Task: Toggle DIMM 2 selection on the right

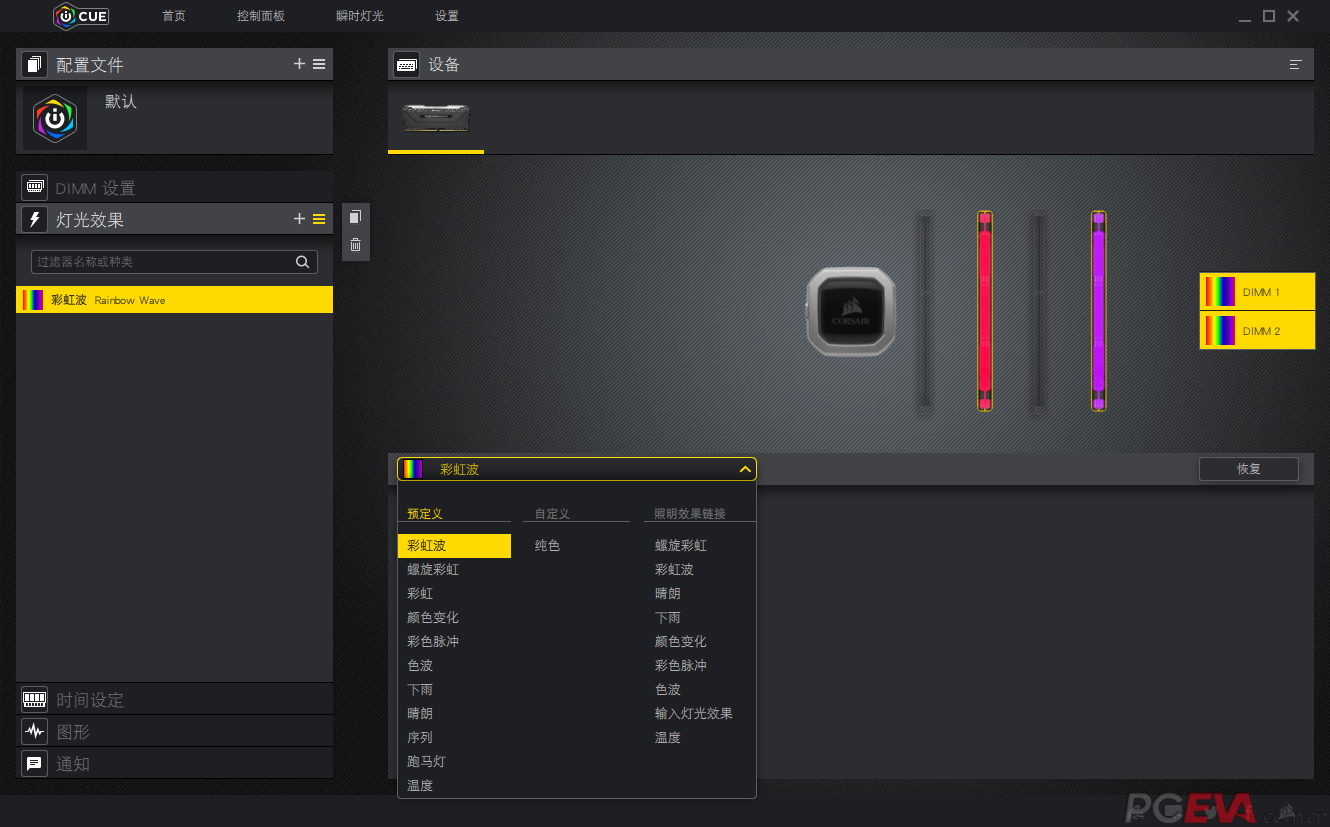Action: pyautogui.click(x=1257, y=330)
